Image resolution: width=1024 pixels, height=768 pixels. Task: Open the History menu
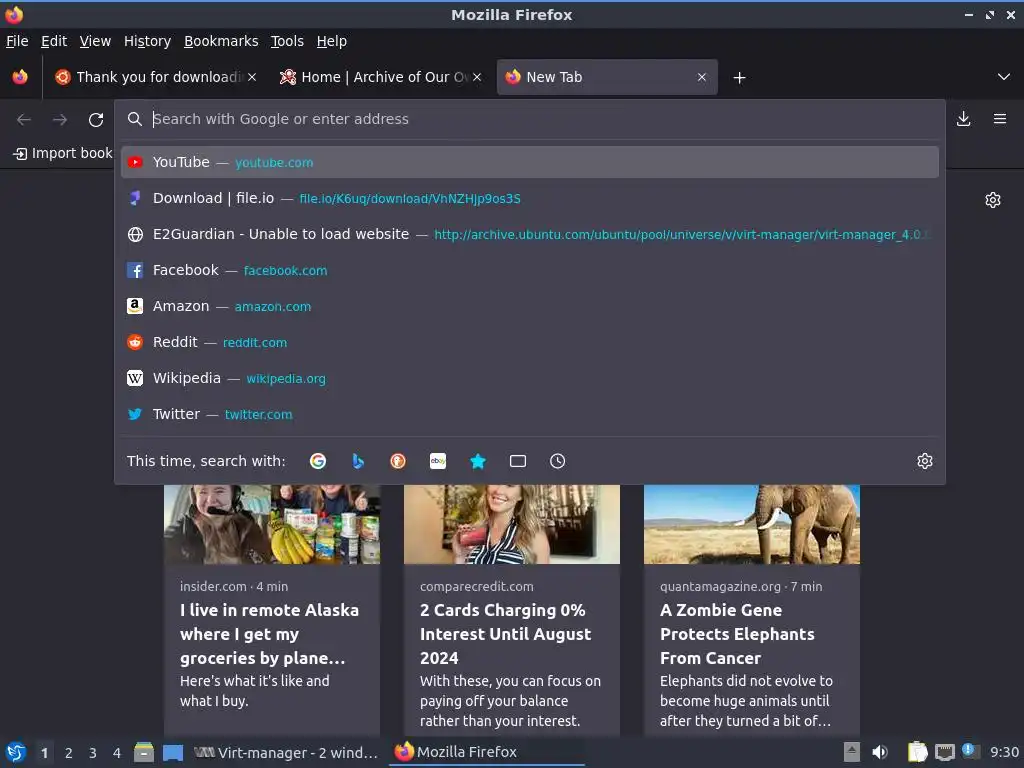pos(147,41)
